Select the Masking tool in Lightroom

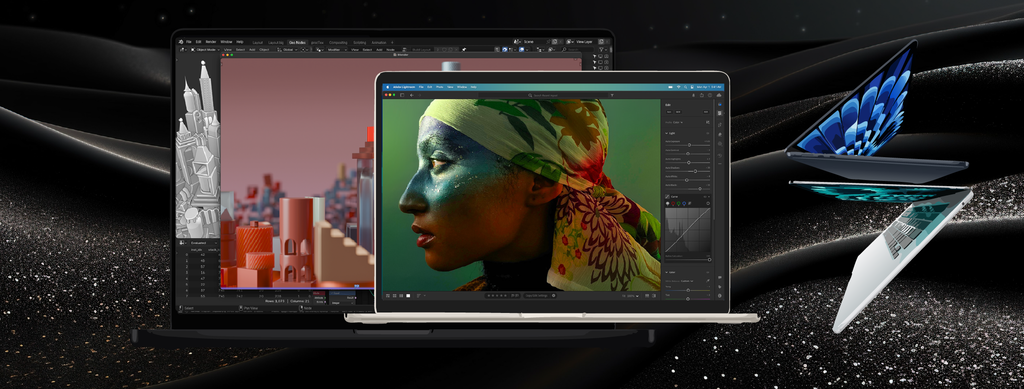tap(720, 144)
